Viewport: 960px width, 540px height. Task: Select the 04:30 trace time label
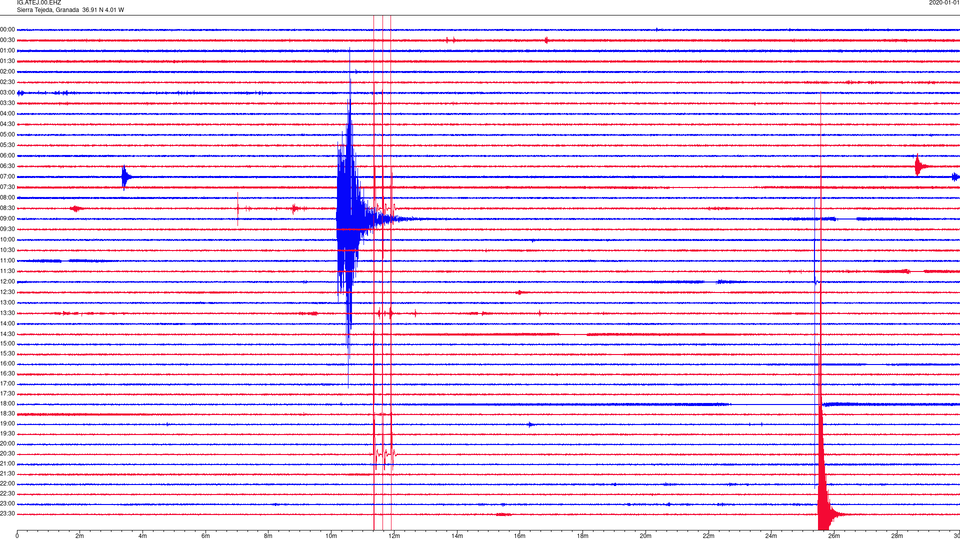[7, 124]
